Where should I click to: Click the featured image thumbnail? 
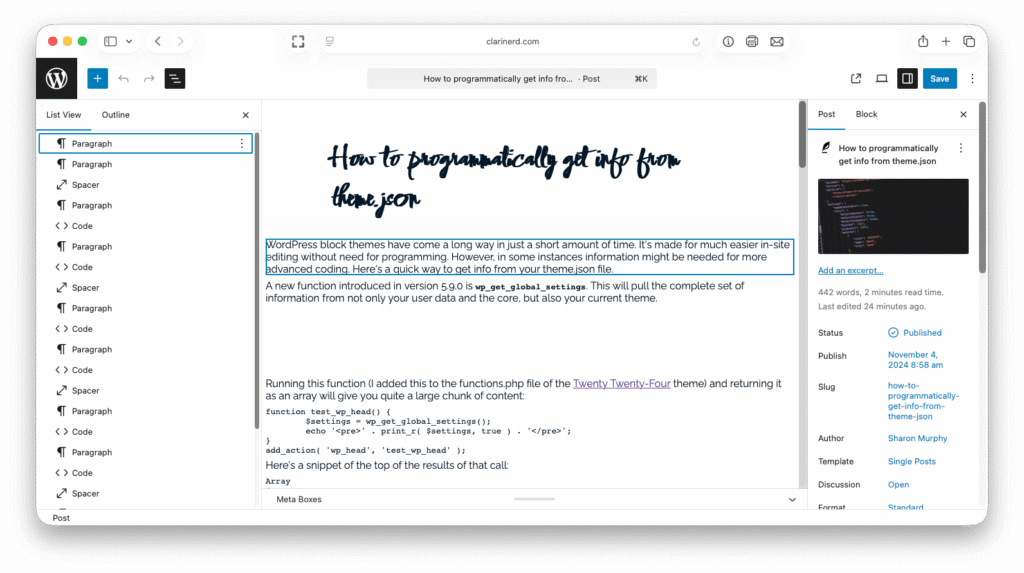pyautogui.click(x=893, y=216)
